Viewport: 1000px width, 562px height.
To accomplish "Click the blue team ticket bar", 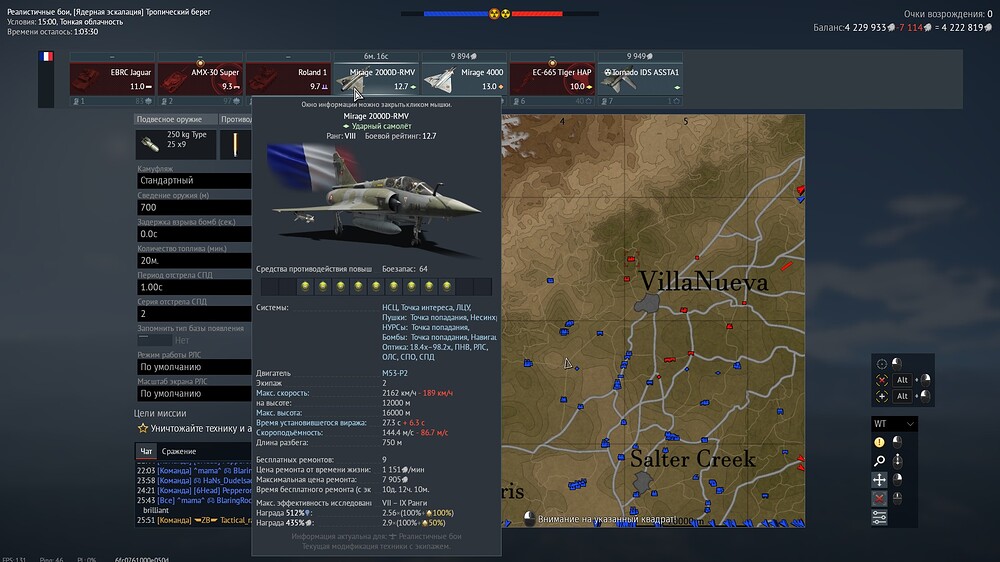I will (x=455, y=13).
